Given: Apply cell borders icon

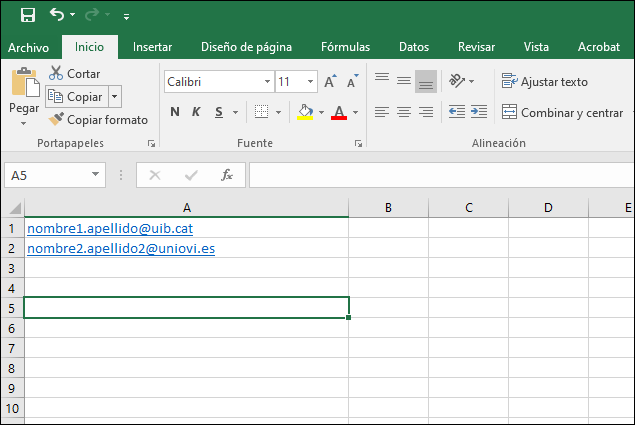Looking at the screenshot, I should [261, 112].
